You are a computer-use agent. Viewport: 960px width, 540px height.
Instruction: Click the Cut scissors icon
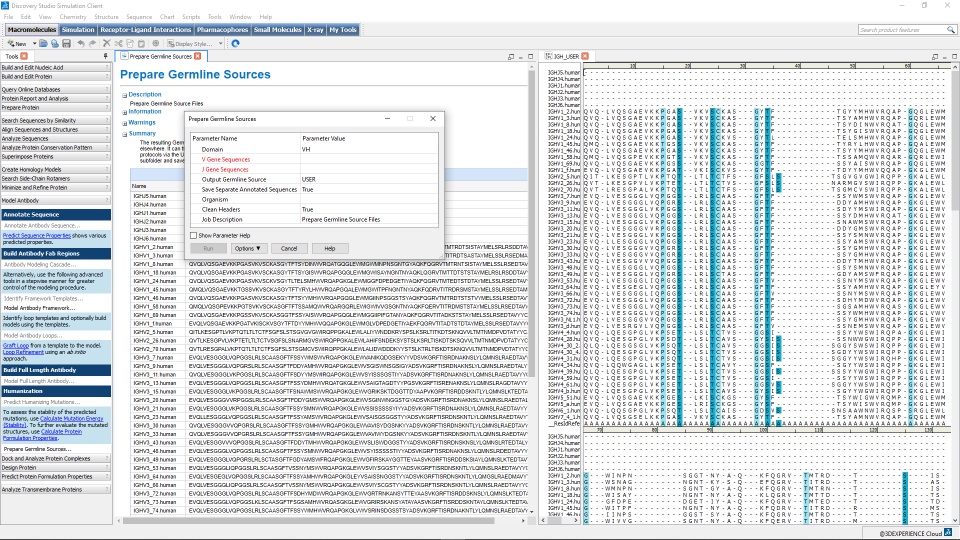tap(118, 44)
